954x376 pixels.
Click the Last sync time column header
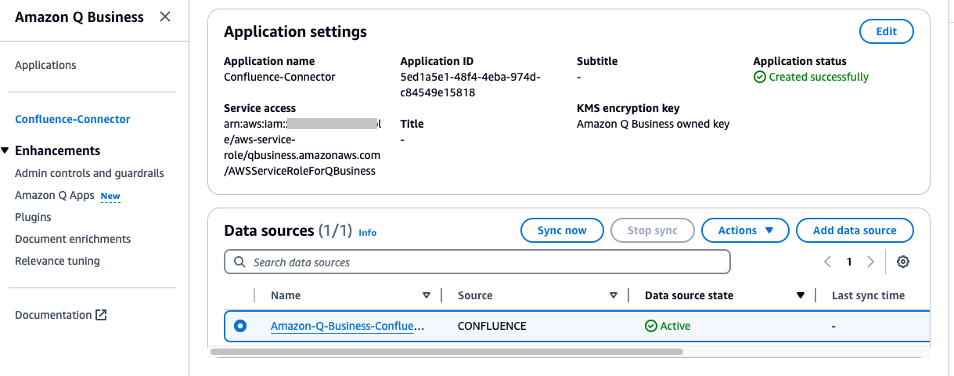[868, 296]
